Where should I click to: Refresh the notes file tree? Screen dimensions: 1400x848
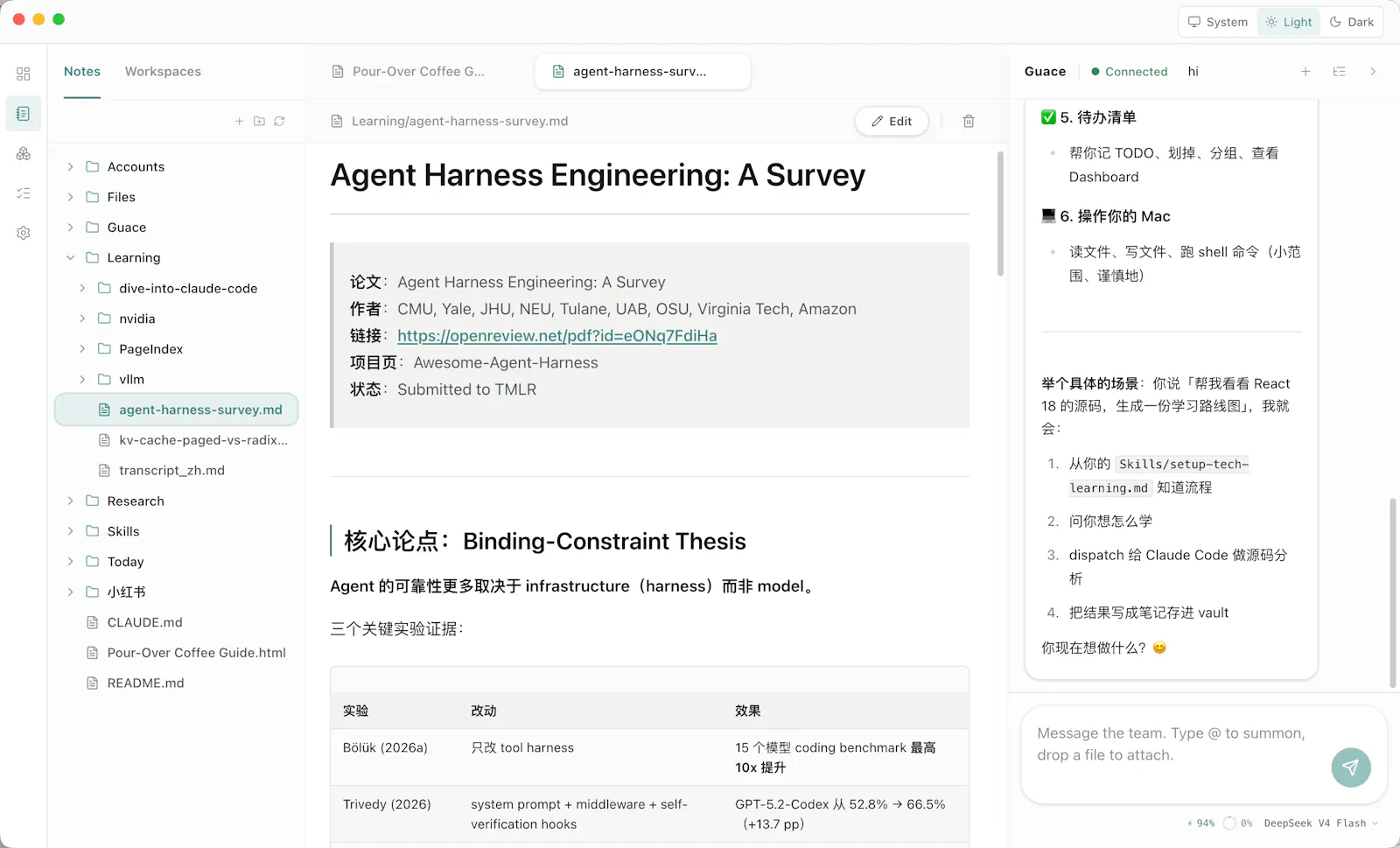click(279, 121)
